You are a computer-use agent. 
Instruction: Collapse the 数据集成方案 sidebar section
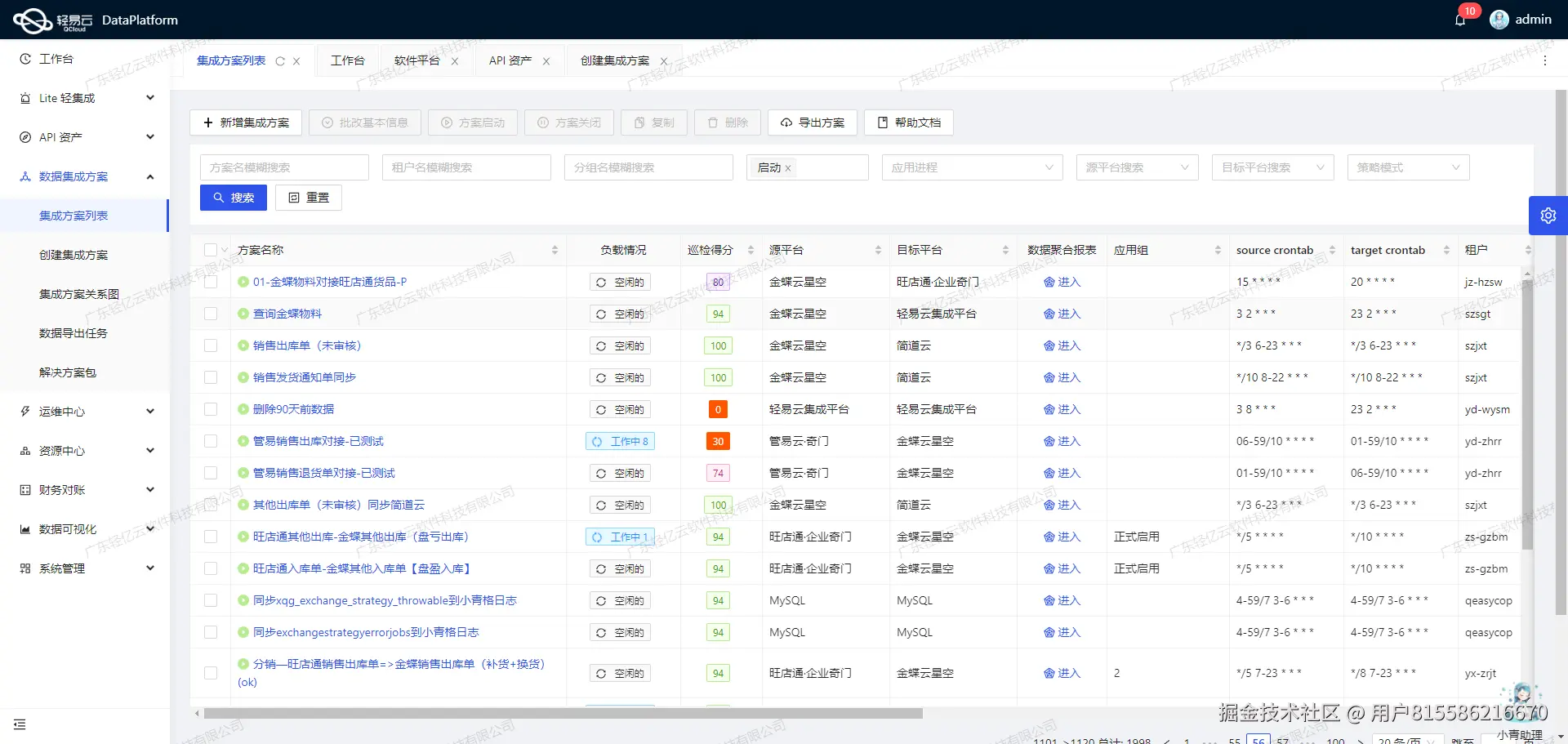[85, 176]
